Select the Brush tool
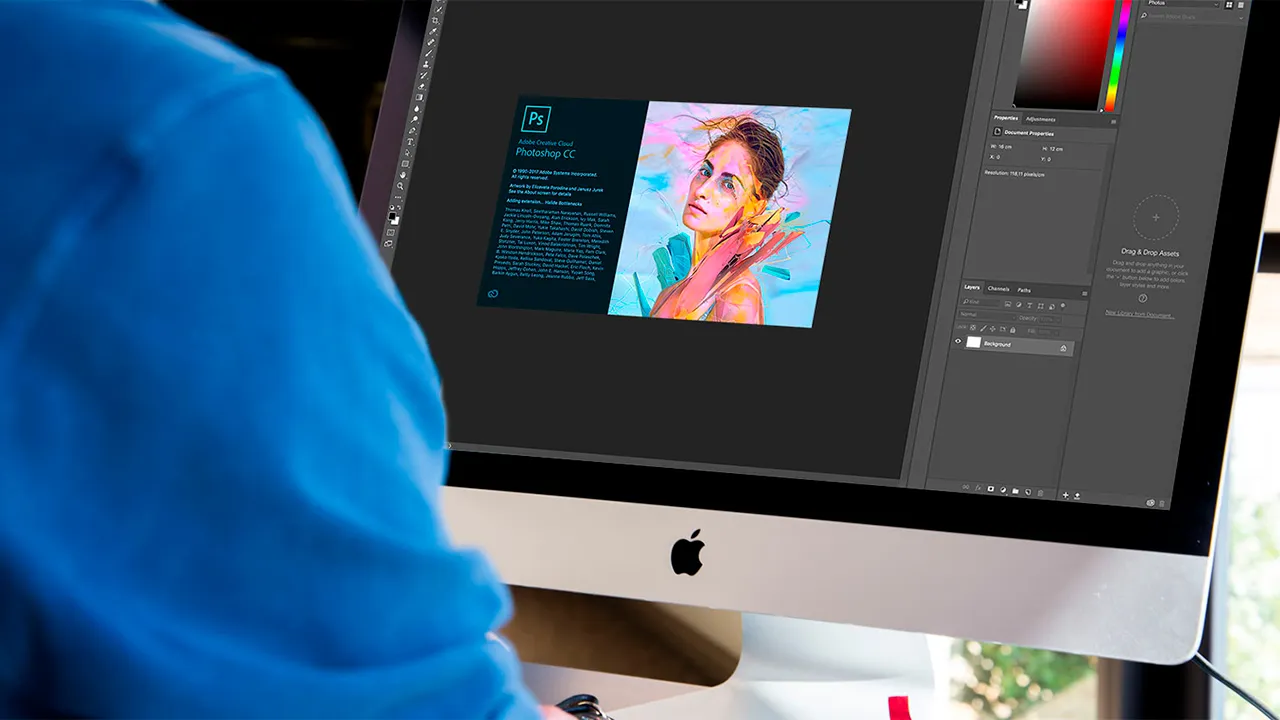The height and width of the screenshot is (720, 1280). 428,53
